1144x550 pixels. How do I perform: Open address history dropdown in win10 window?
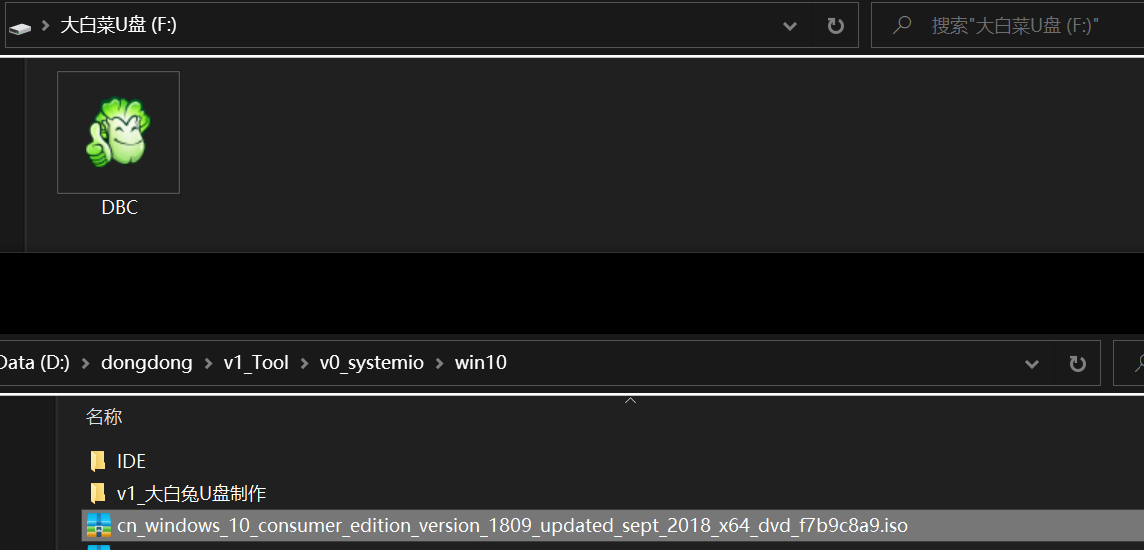pos(1032,363)
